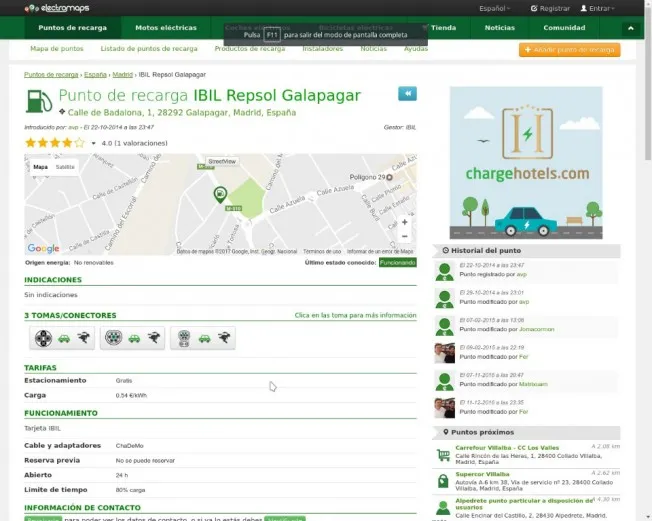Click avp in the Introducido por line
The image size is (652, 521).
[73, 127]
